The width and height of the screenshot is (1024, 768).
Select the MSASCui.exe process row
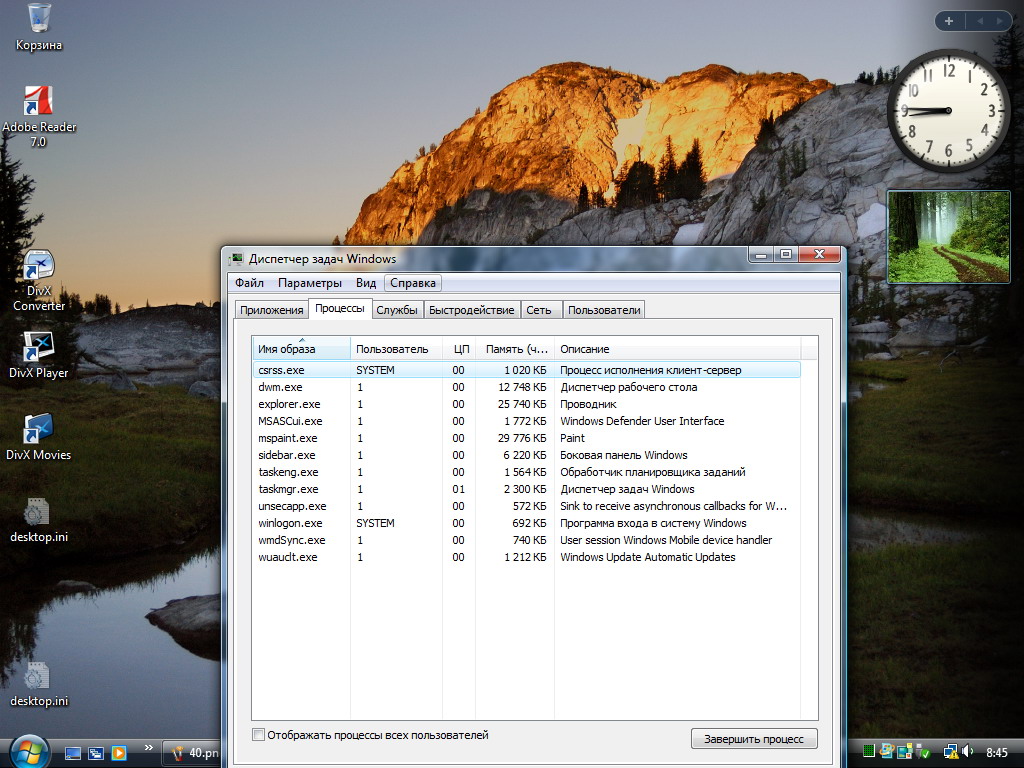tap(526, 421)
